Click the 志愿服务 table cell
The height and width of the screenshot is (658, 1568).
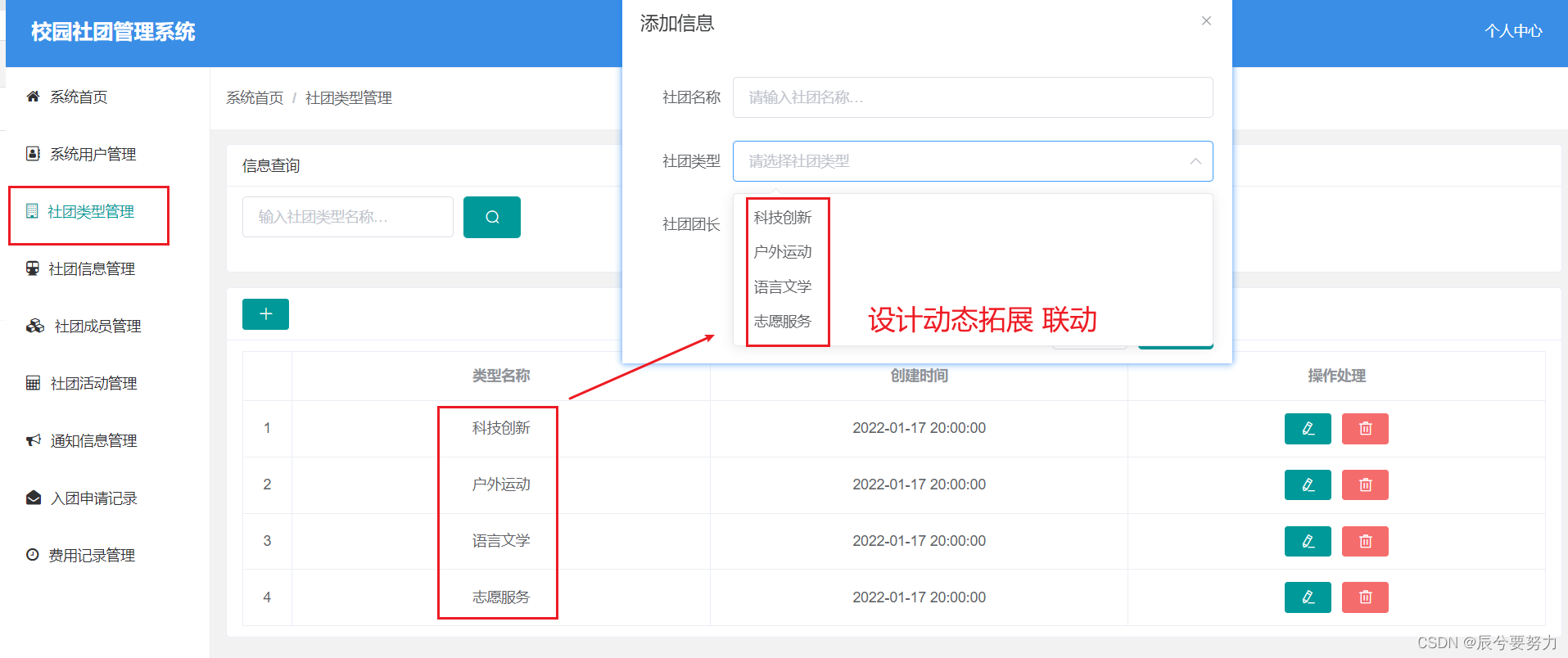tap(501, 597)
